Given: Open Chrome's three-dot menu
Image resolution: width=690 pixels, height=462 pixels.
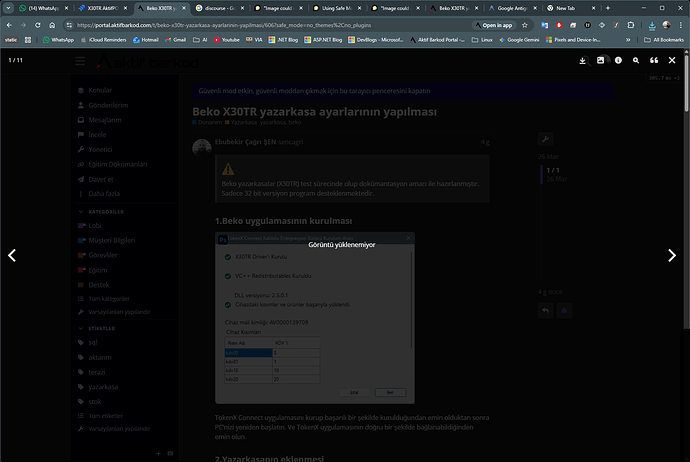Looking at the screenshot, I should pos(681,25).
